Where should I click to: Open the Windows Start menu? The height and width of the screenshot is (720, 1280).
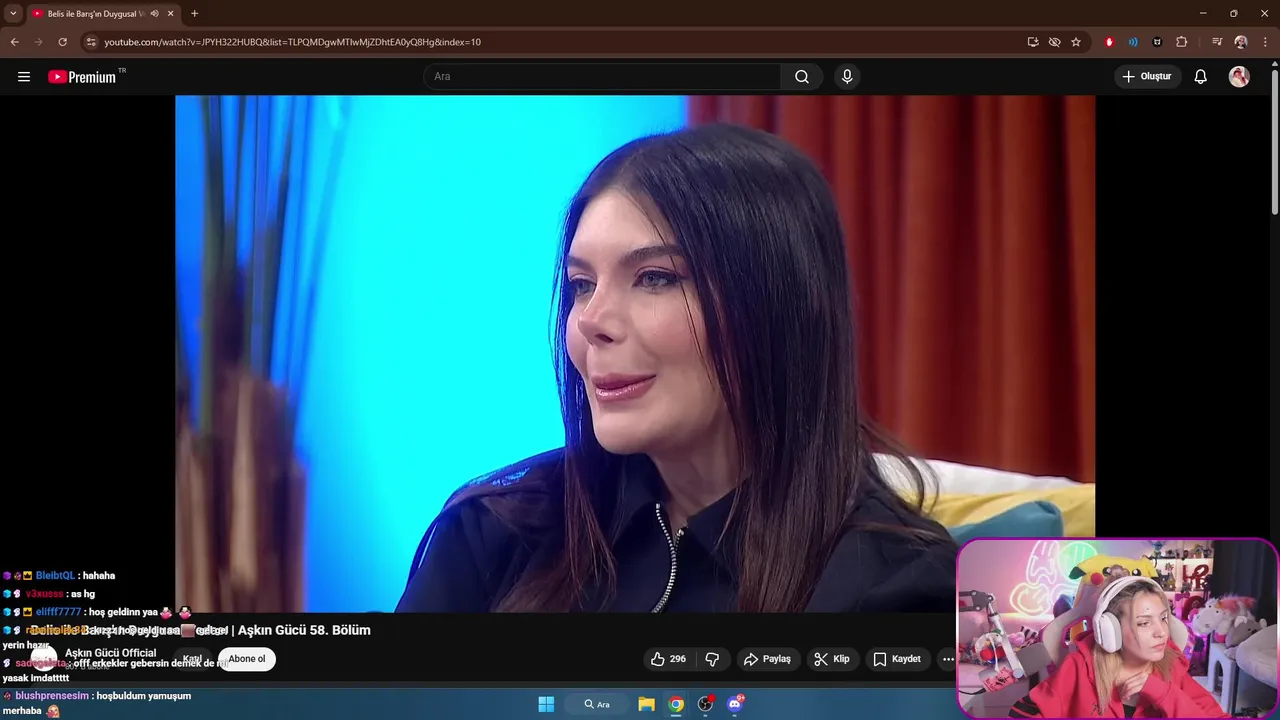point(546,704)
